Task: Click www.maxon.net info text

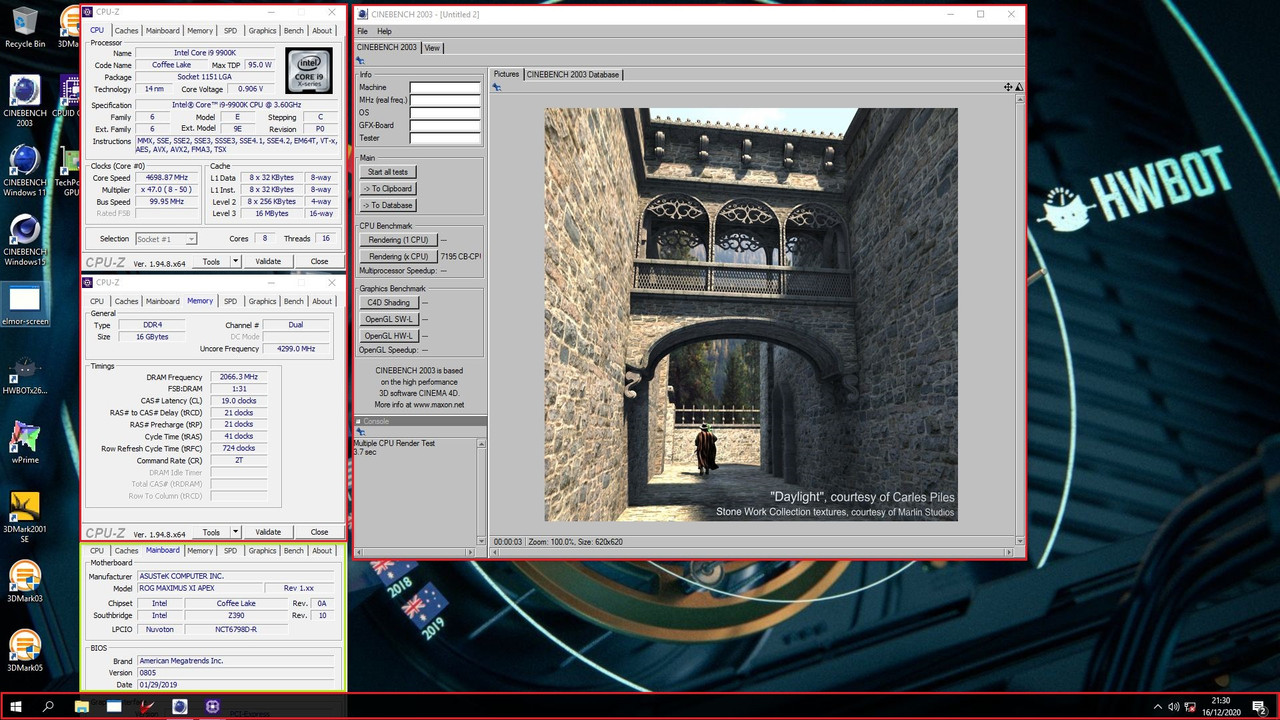Action: click(438, 405)
